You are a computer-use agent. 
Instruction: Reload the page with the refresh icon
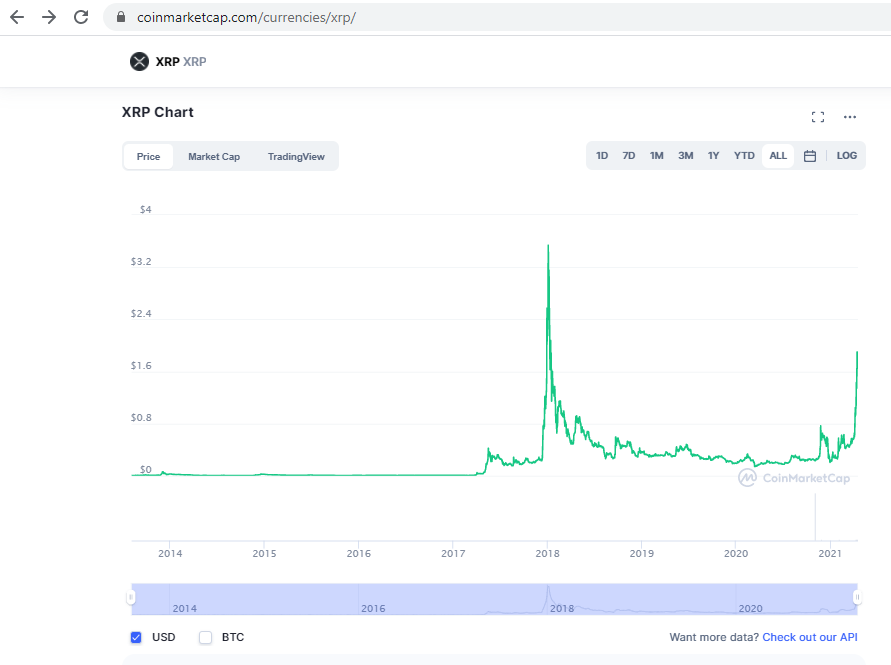click(81, 17)
